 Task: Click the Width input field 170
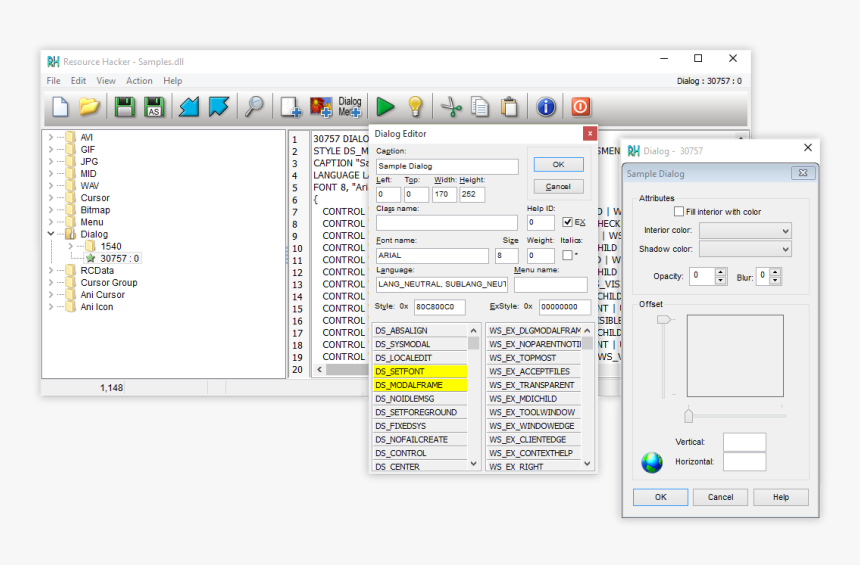[x=444, y=194]
